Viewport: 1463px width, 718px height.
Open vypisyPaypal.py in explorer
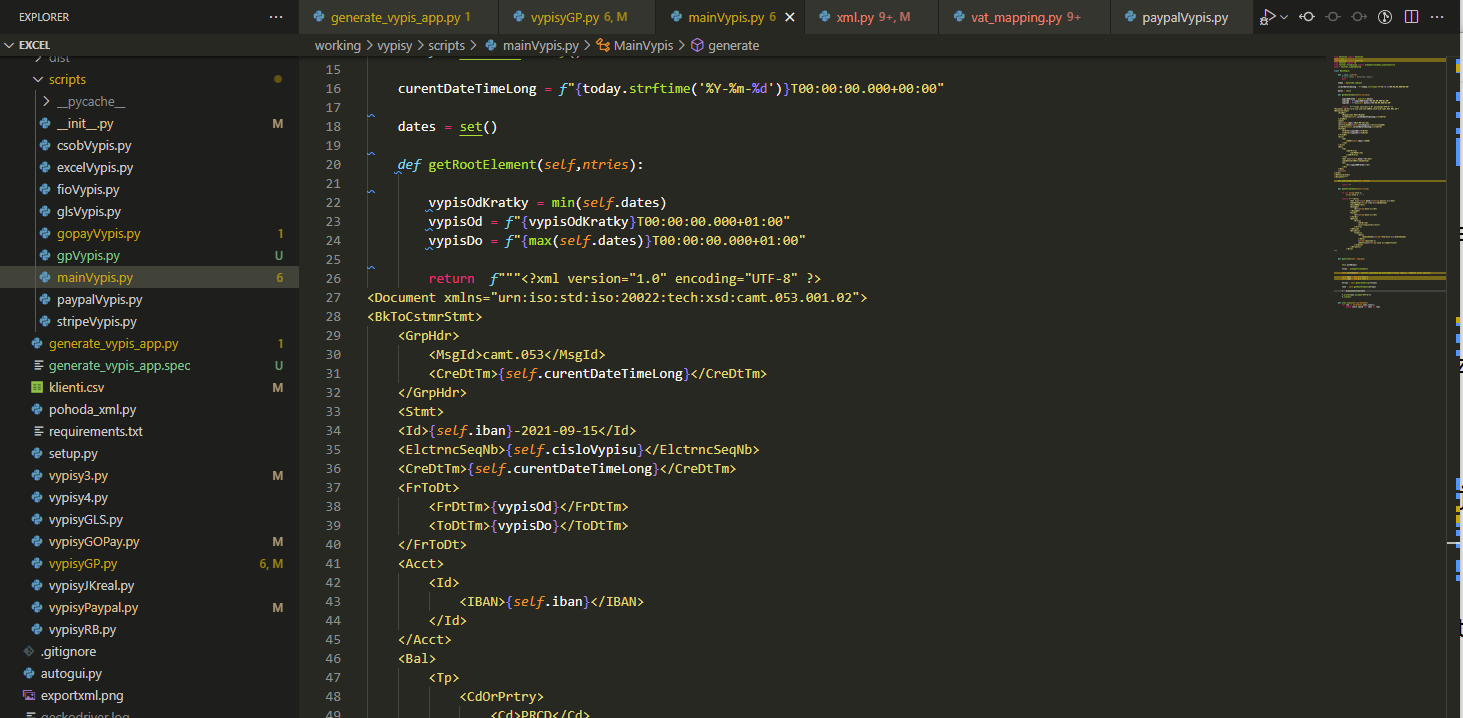[x=149, y=607]
